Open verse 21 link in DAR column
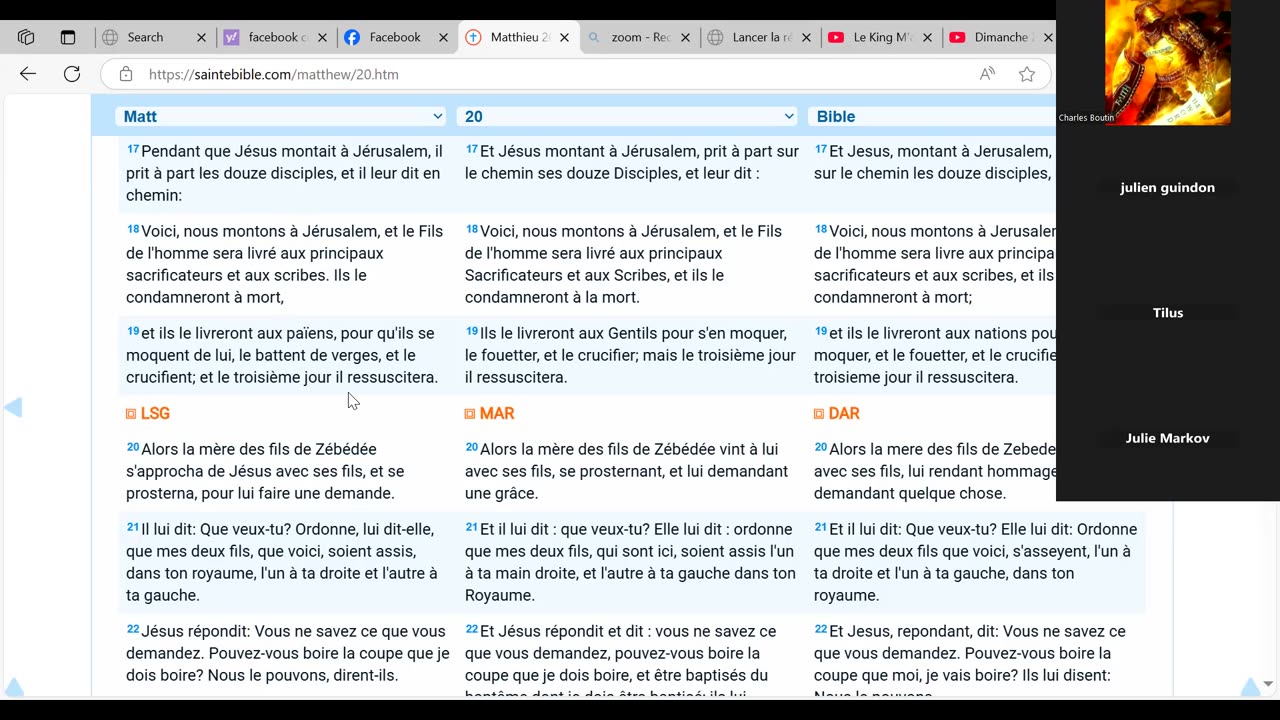1280x720 pixels. point(821,527)
